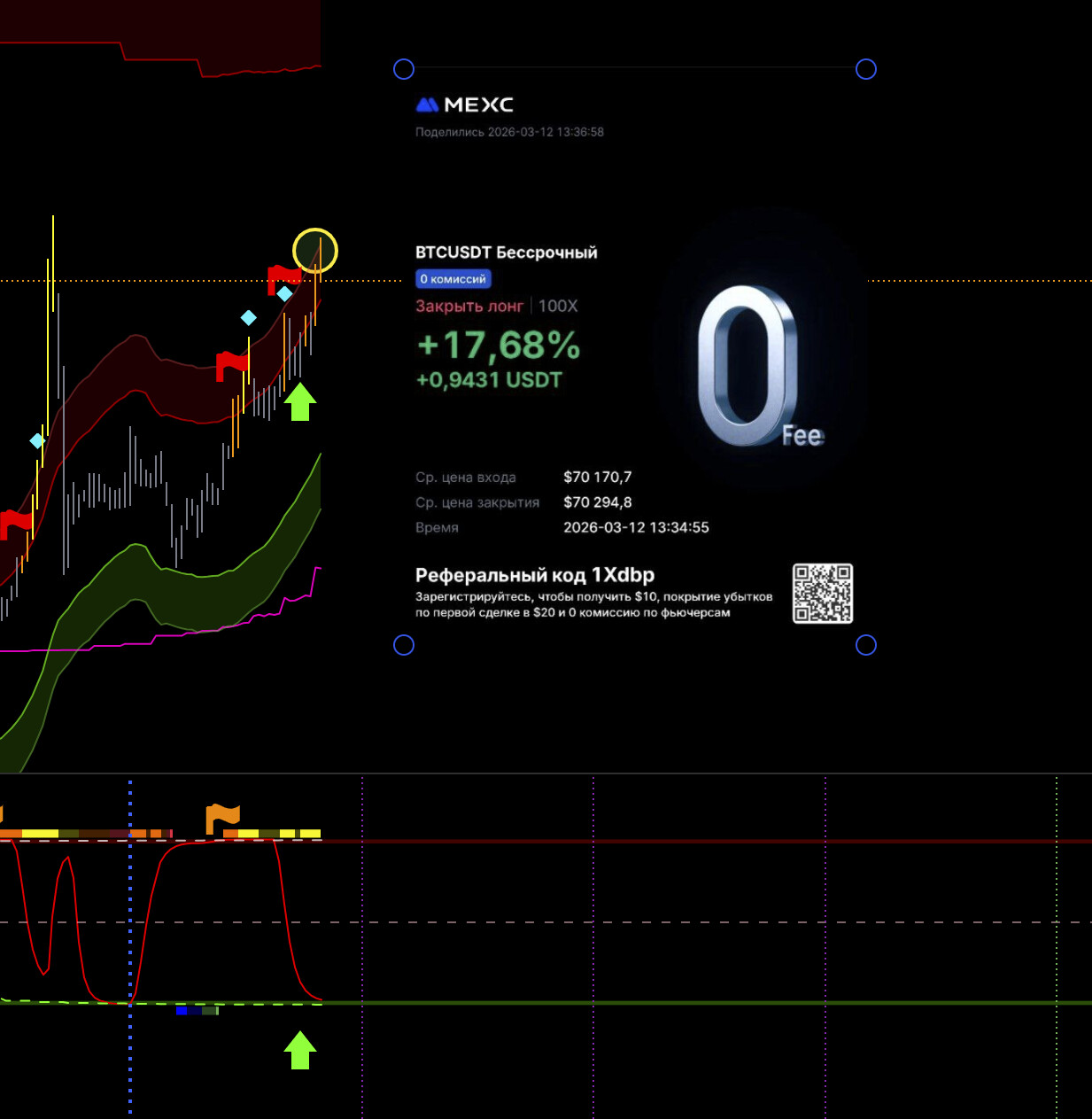Click the green up arrow below the candles
1092x1119 pixels.
pos(300,401)
